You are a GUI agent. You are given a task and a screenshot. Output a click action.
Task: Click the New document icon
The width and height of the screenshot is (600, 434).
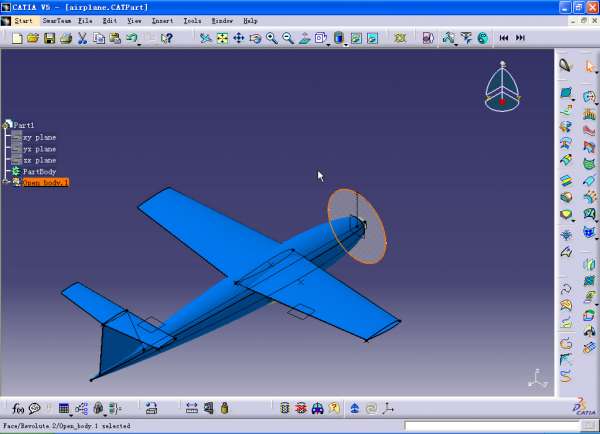tap(17, 38)
